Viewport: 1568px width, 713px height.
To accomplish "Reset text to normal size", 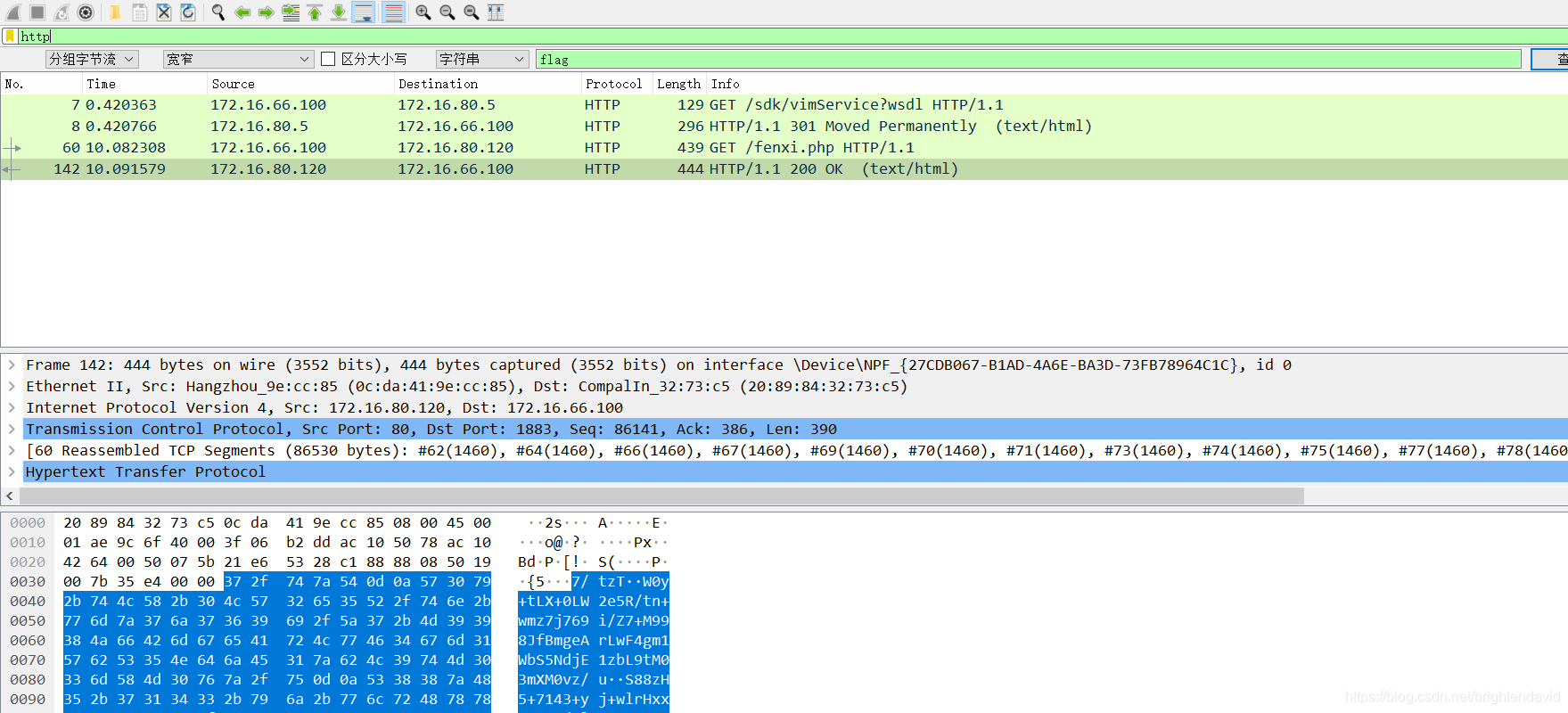I will coord(472,12).
